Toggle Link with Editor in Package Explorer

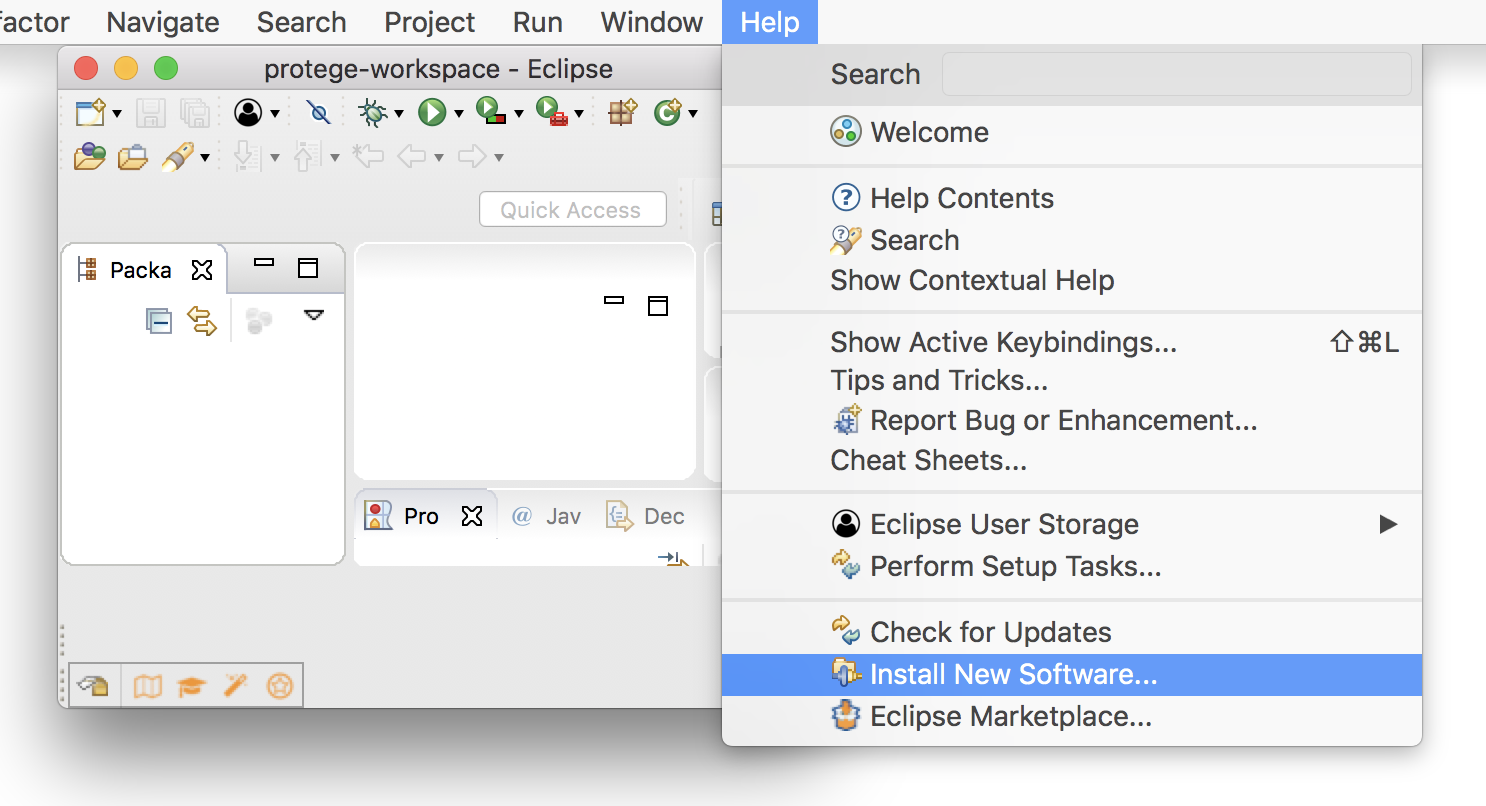tap(202, 321)
